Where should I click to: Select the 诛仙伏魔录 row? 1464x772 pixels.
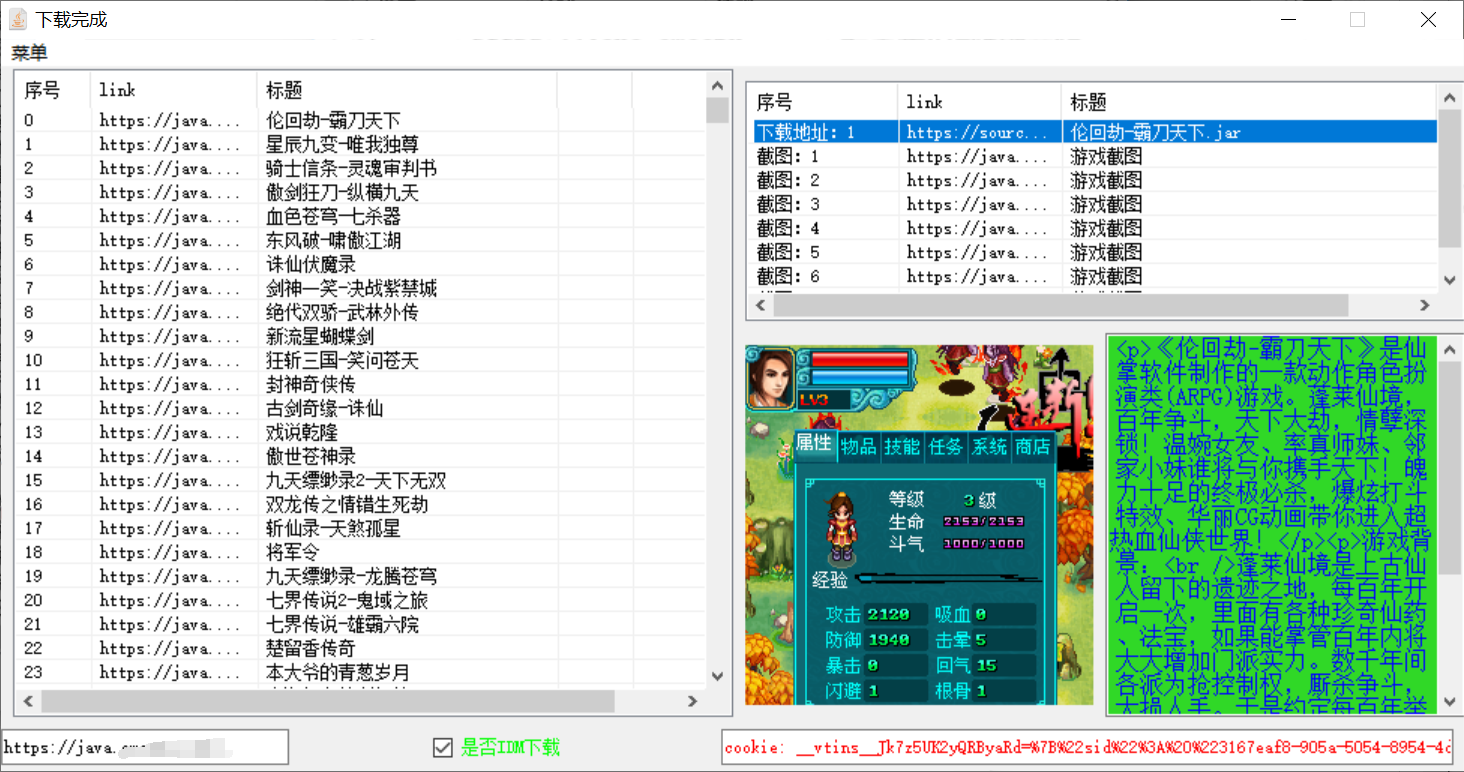[x=360, y=265]
